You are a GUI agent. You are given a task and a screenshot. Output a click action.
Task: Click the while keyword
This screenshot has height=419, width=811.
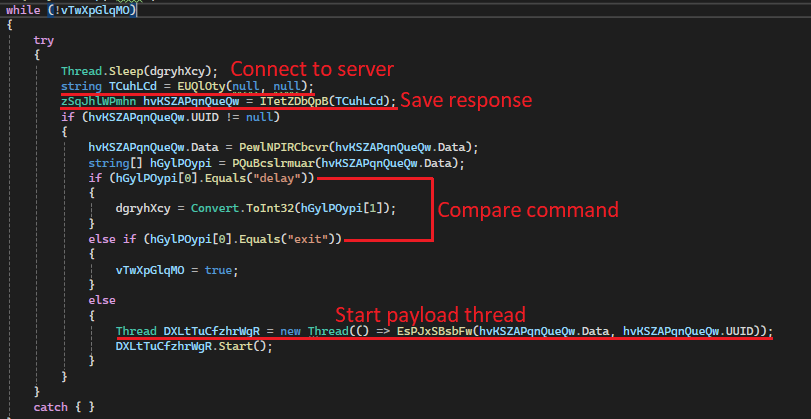pos(23,10)
